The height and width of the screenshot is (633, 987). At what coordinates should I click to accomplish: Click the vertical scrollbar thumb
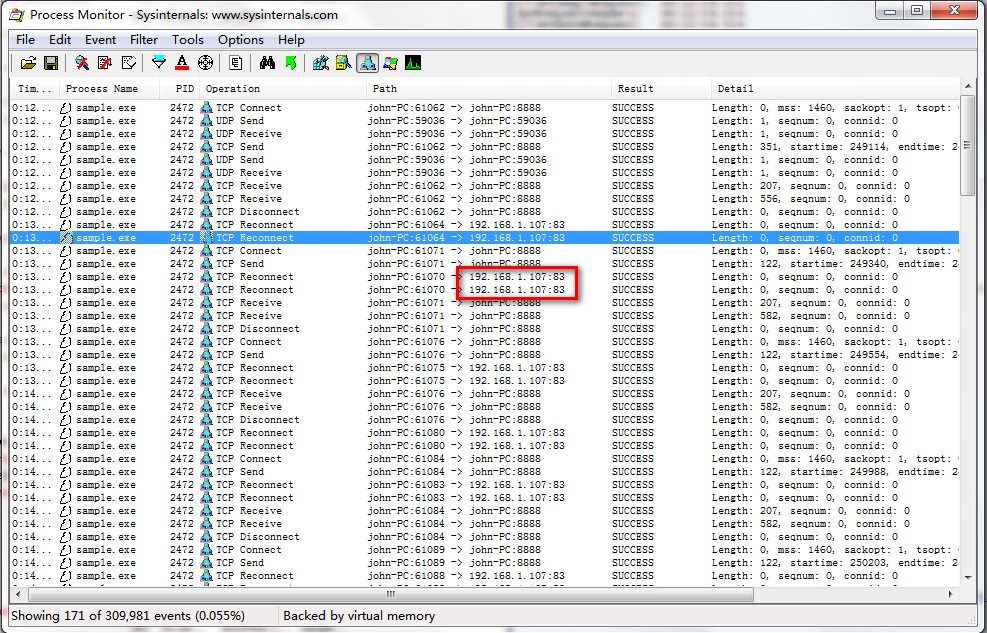[x=967, y=146]
